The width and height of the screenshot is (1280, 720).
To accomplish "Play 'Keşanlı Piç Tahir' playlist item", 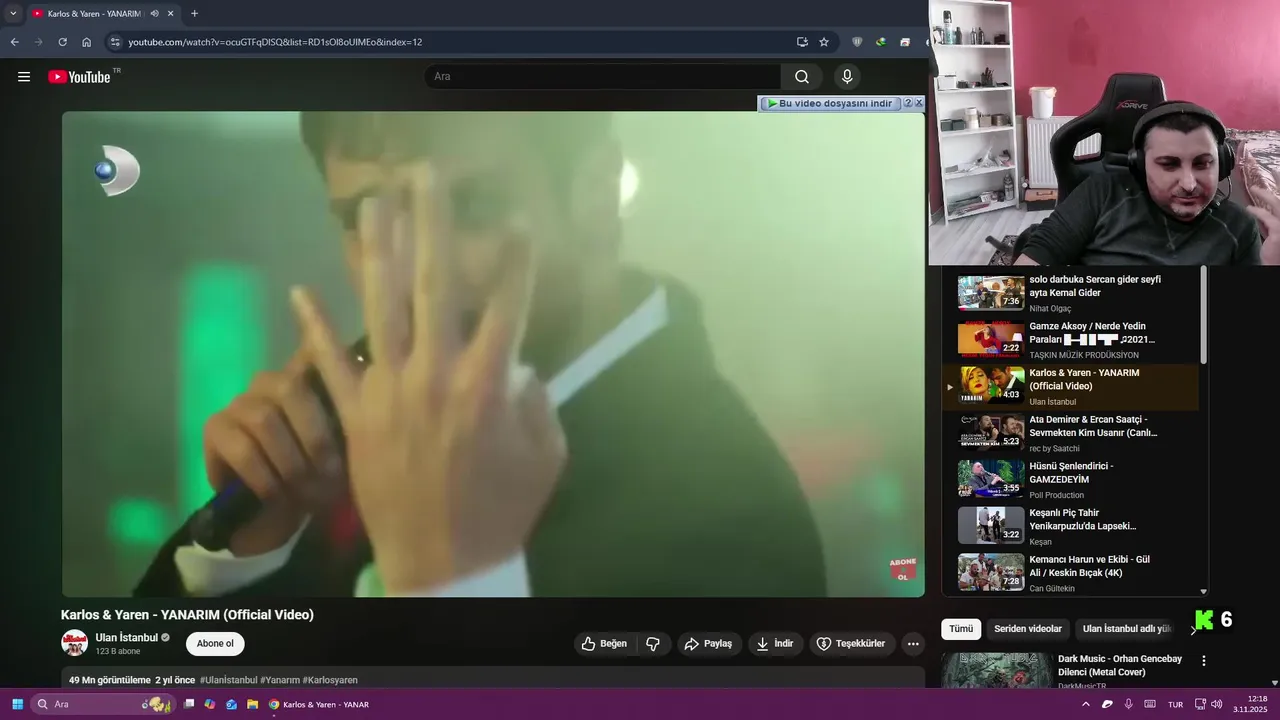I will pos(1070,527).
